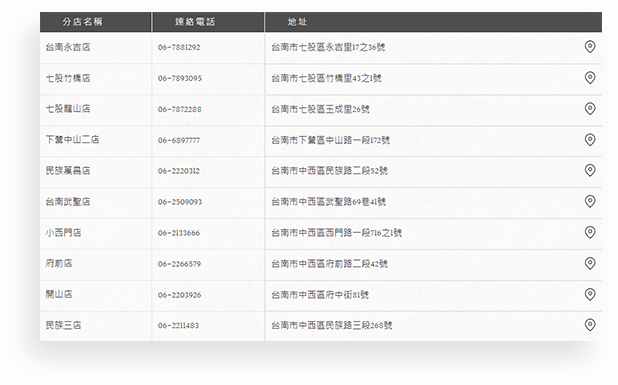Click address 台南市中西區西門路一段716之1號
Image resolution: width=618 pixels, height=385 pixels.
[x=336, y=233]
